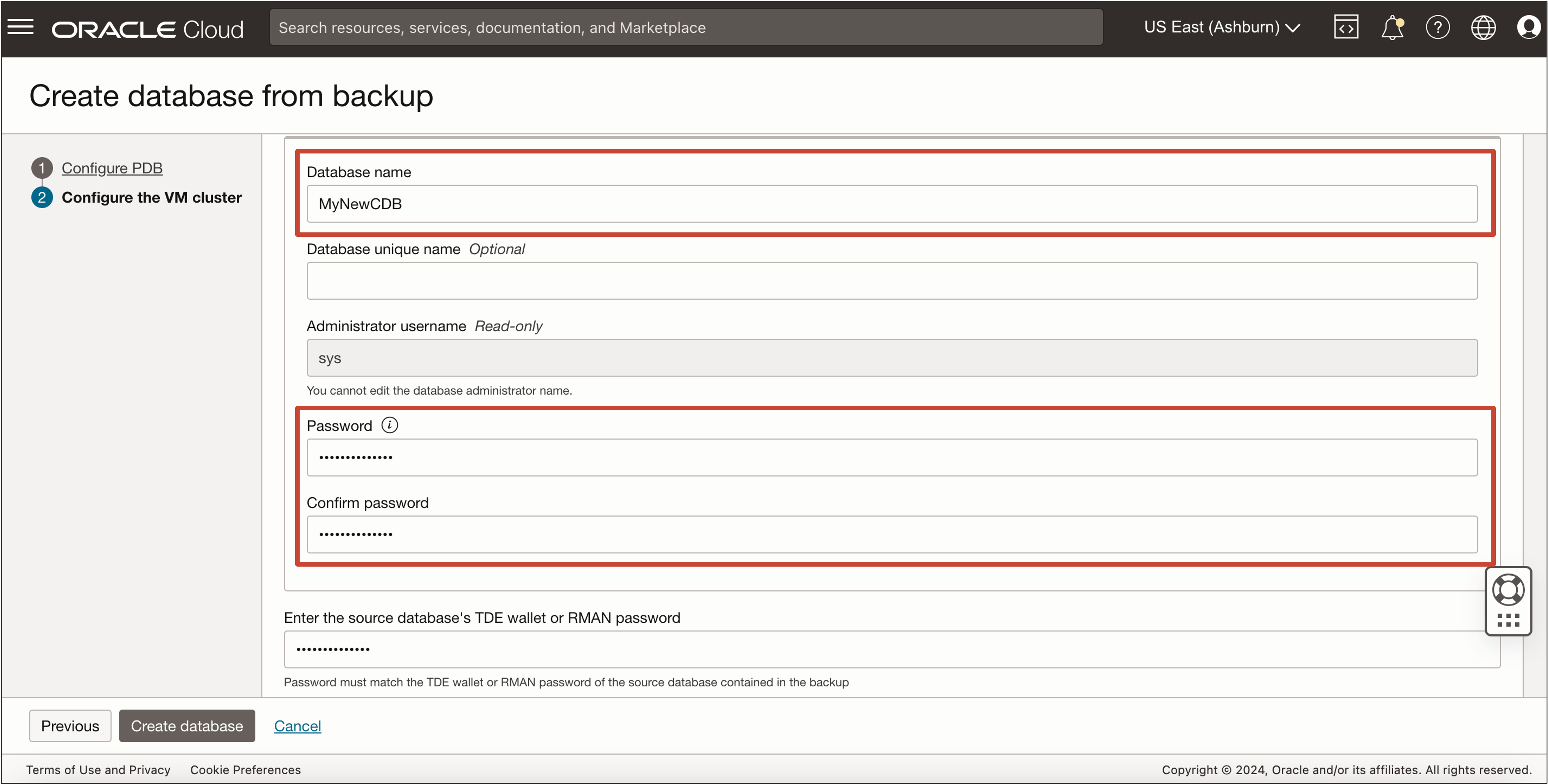The image size is (1548, 784).
Task: Click the Database unique name field
Action: [x=891, y=281]
